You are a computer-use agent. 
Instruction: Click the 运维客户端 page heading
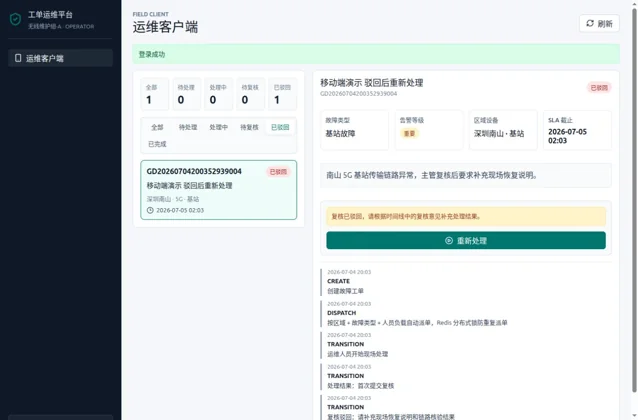point(165,27)
